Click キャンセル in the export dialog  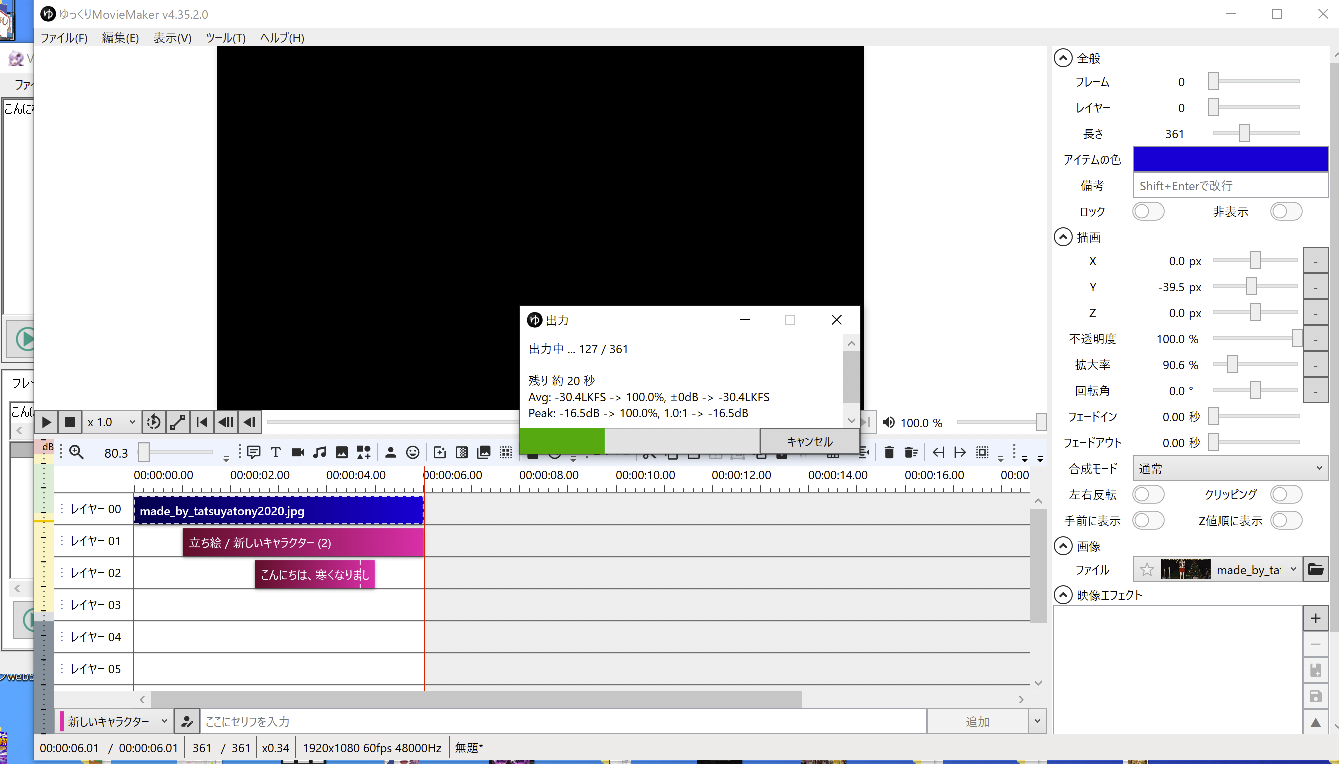(809, 441)
